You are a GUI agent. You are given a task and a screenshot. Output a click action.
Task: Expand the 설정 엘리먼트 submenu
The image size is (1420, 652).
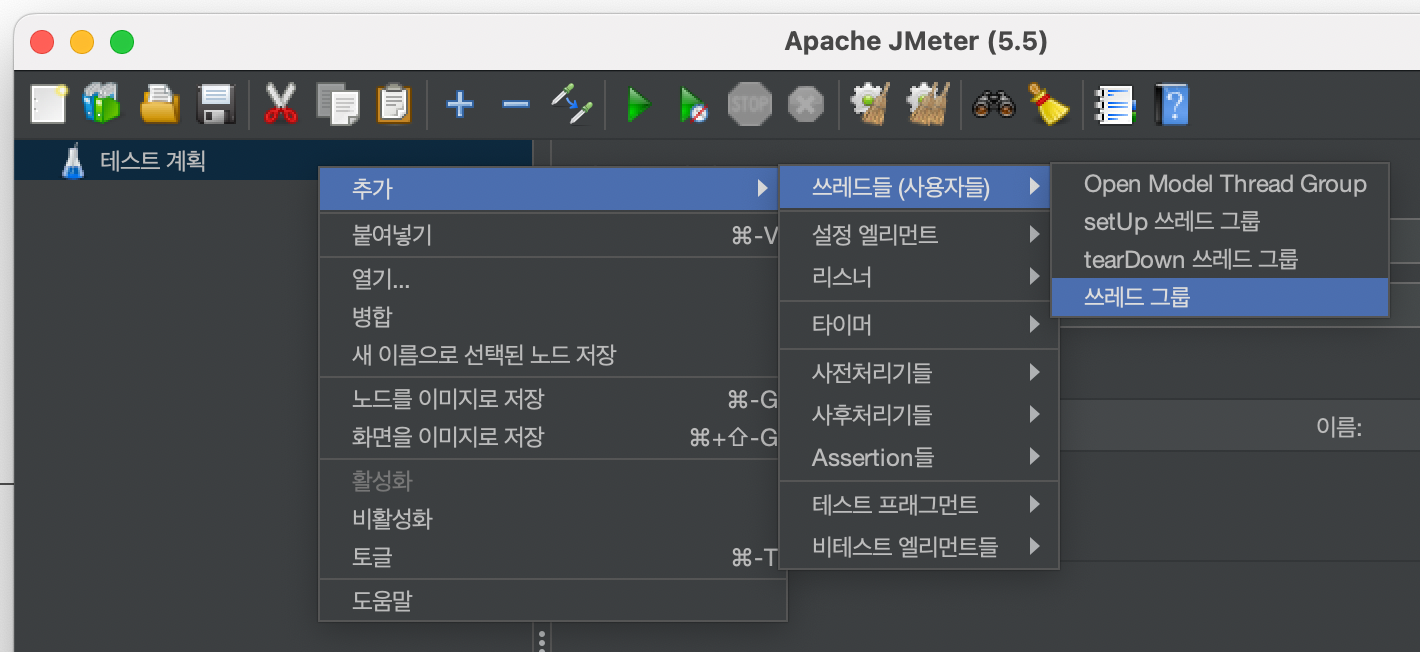tap(918, 236)
